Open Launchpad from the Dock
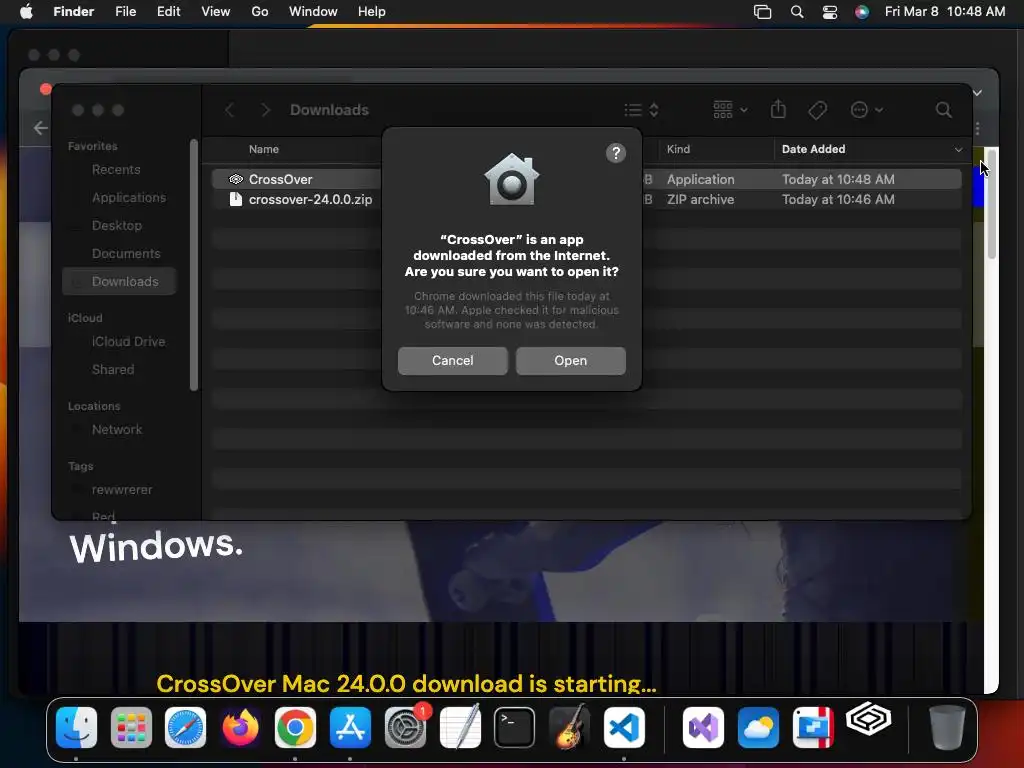 tap(131, 727)
